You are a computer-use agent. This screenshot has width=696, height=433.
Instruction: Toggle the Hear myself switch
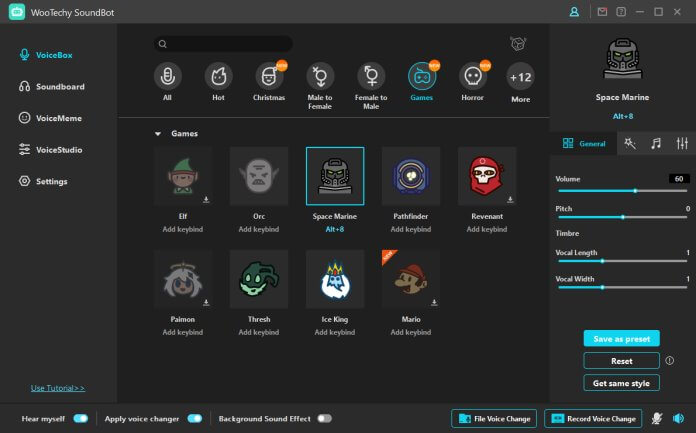[81, 418]
